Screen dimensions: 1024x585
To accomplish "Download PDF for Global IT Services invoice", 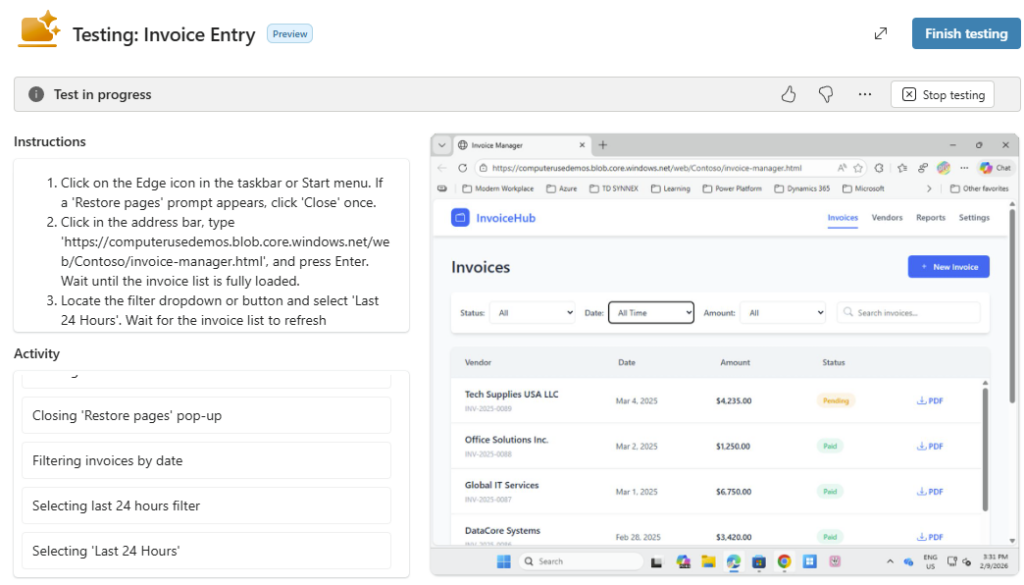I will pyautogui.click(x=930, y=492).
